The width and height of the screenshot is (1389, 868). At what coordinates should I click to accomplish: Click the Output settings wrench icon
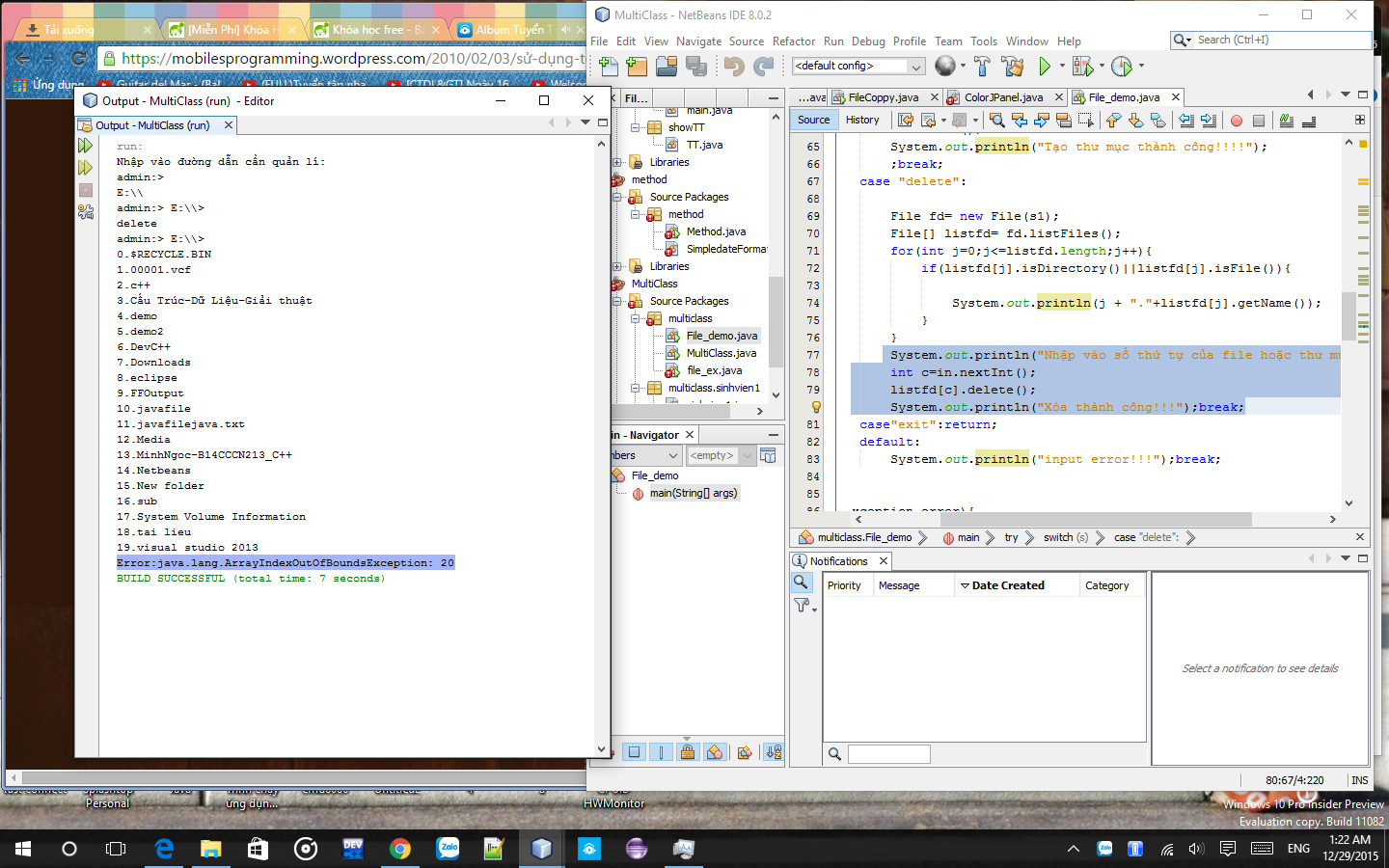(x=86, y=212)
